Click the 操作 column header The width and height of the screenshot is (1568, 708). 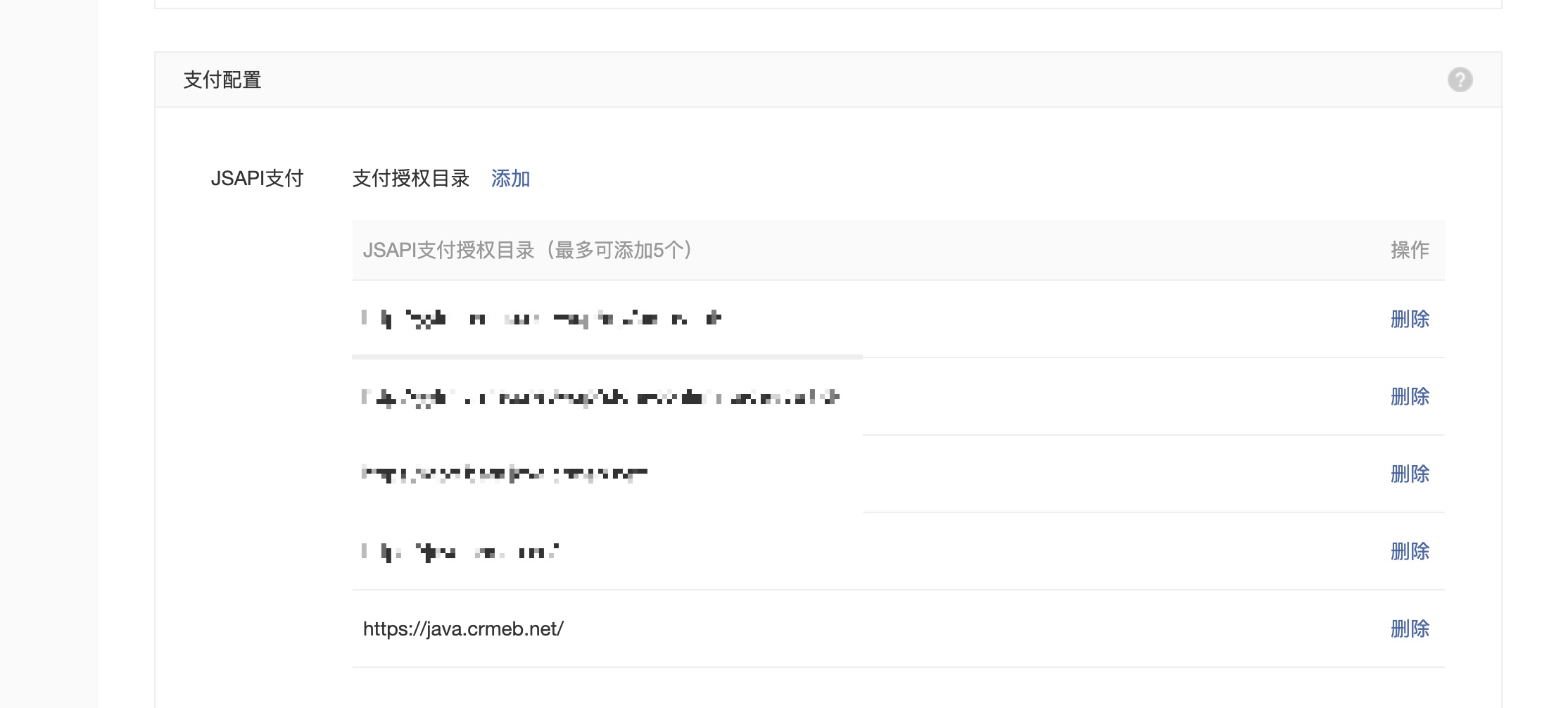coord(1410,250)
